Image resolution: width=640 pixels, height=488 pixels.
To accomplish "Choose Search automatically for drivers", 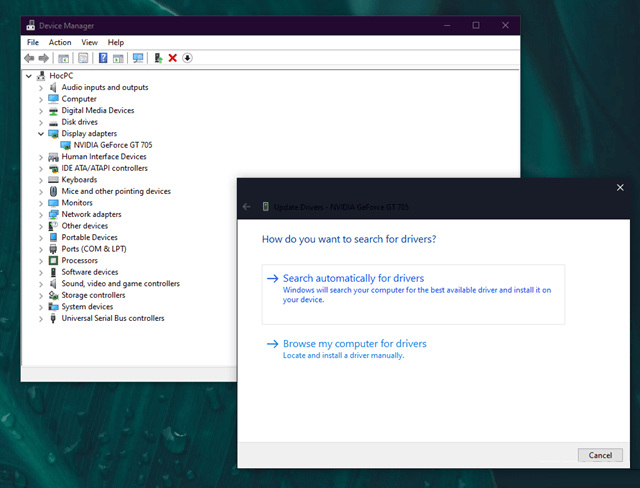I will (x=413, y=294).
